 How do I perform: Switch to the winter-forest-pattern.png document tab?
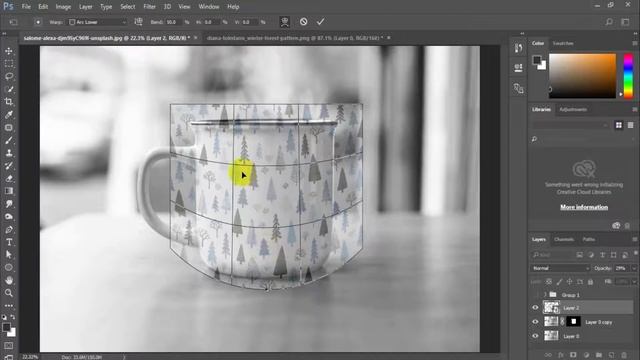pos(295,38)
